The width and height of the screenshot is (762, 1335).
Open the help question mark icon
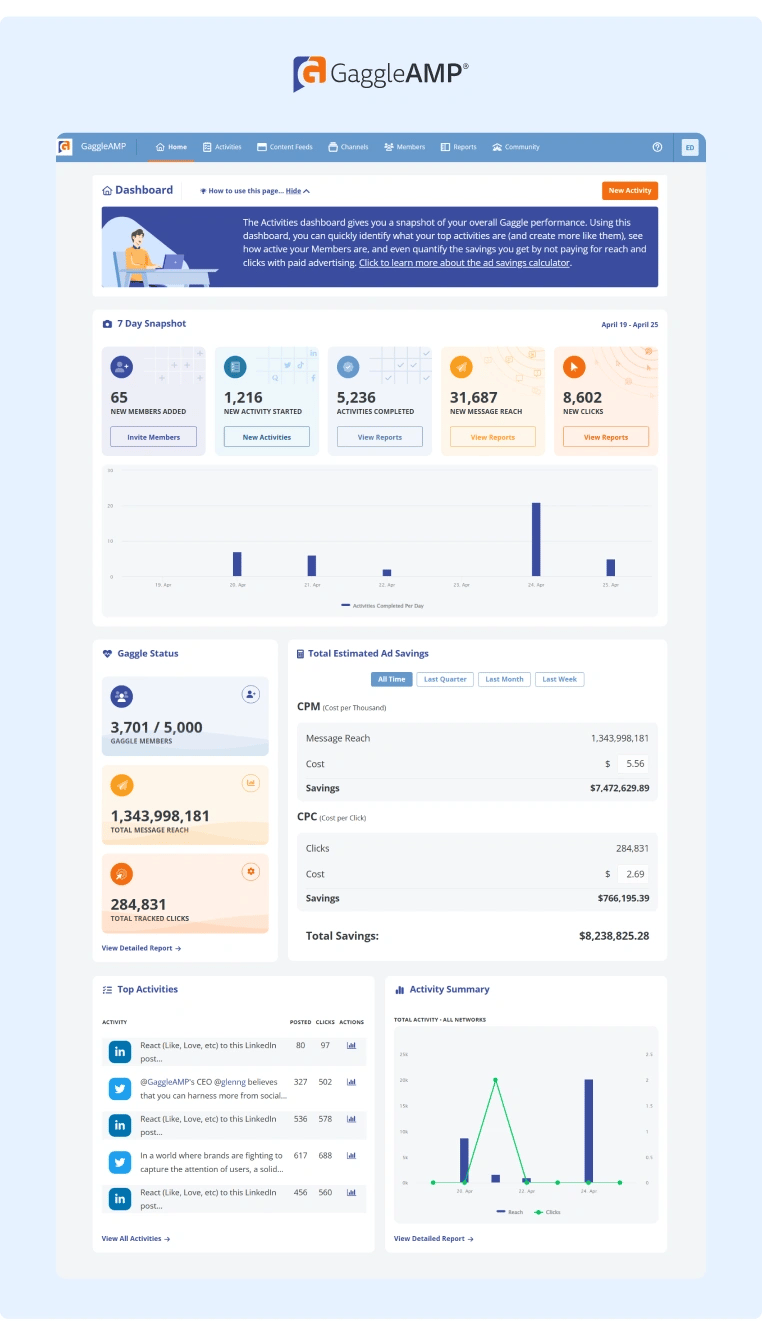(x=657, y=147)
